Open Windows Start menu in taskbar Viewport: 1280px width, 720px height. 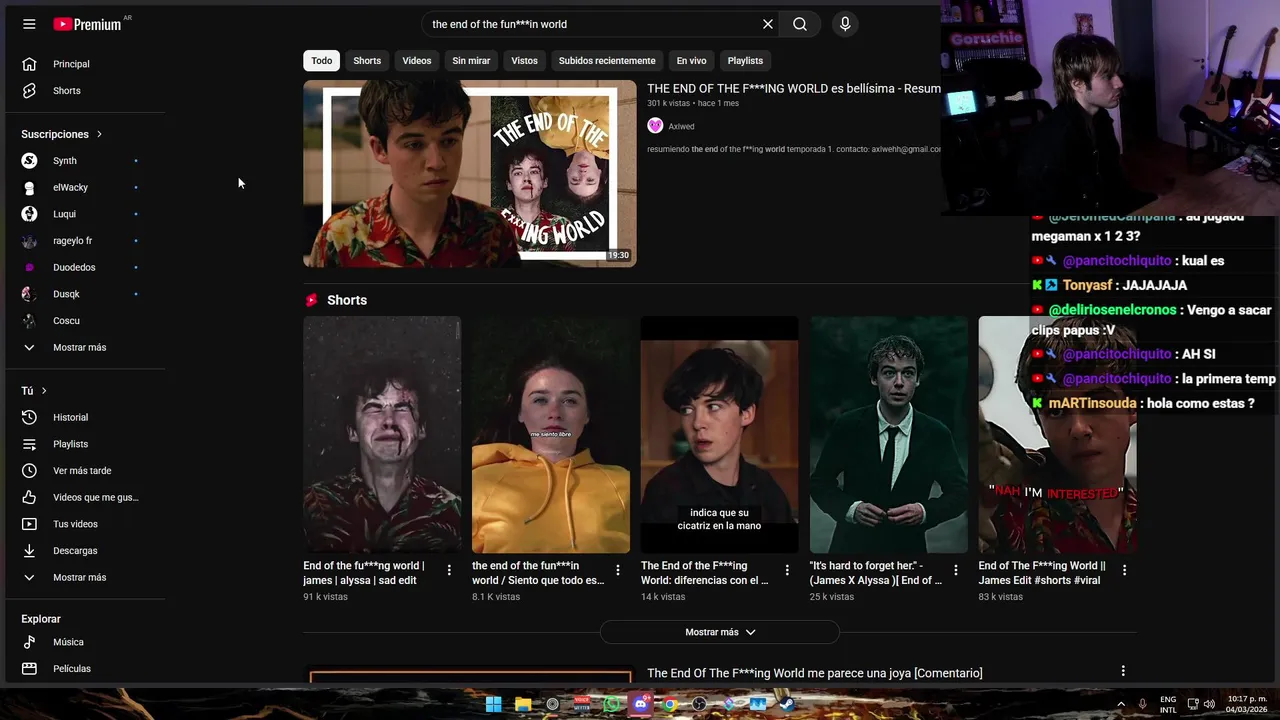[494, 704]
